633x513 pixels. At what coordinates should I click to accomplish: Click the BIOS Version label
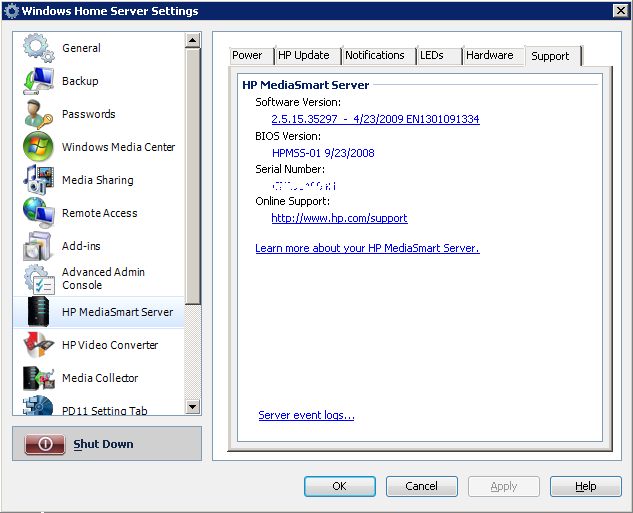pyautogui.click(x=288, y=136)
